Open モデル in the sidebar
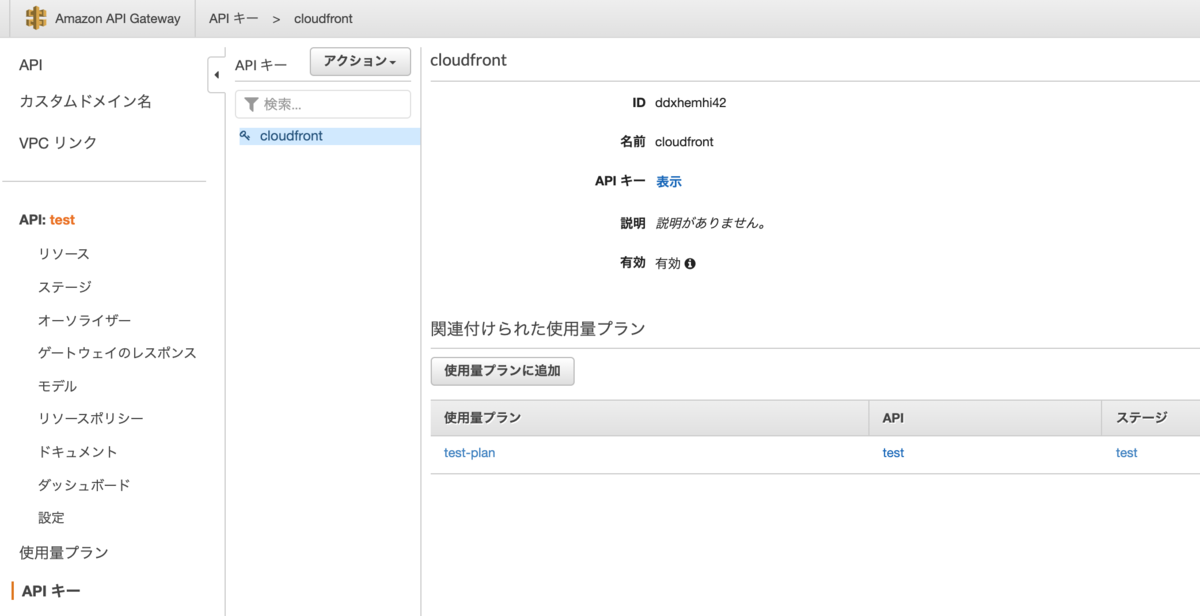 58,386
